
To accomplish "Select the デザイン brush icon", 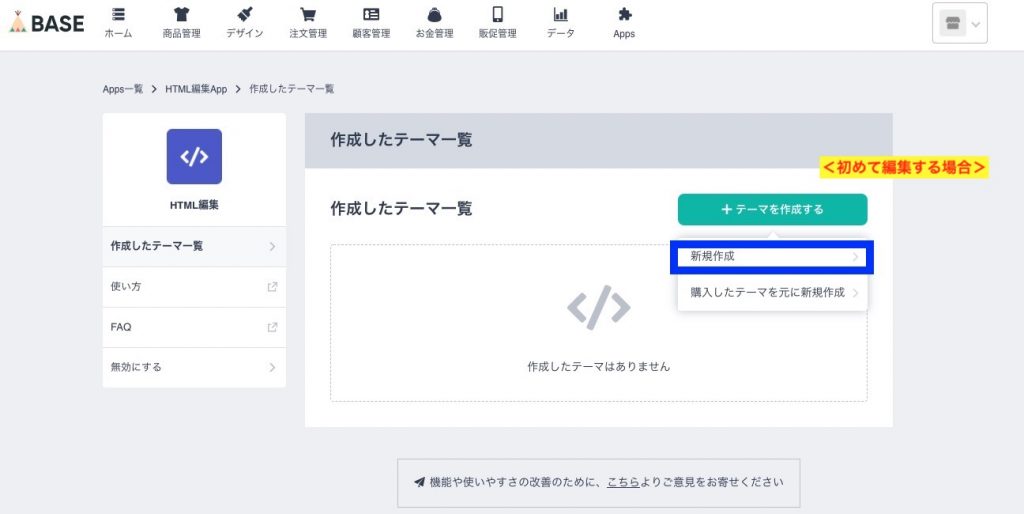I will tap(245, 15).
